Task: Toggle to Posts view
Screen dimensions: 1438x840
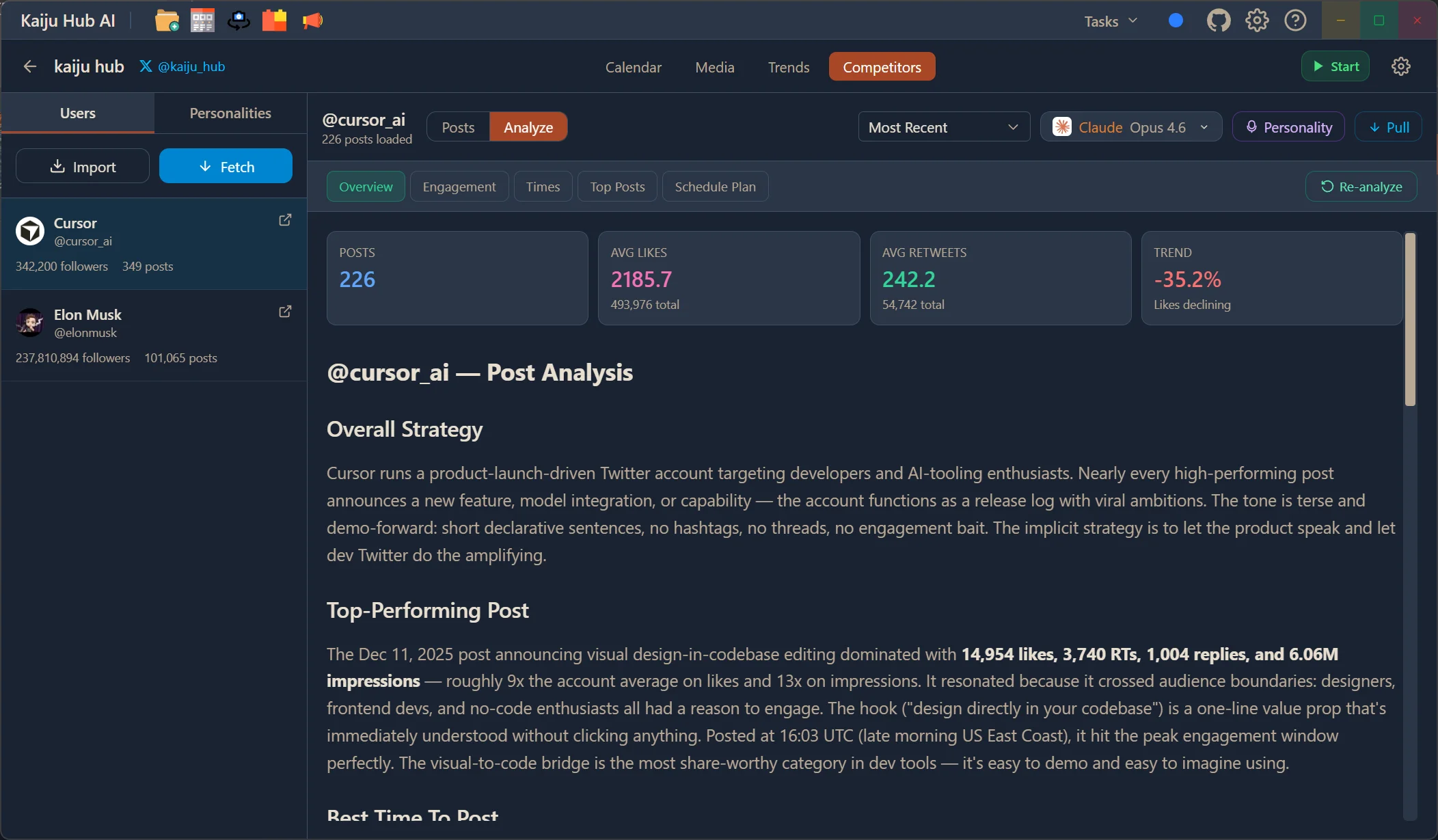Action: 458,127
